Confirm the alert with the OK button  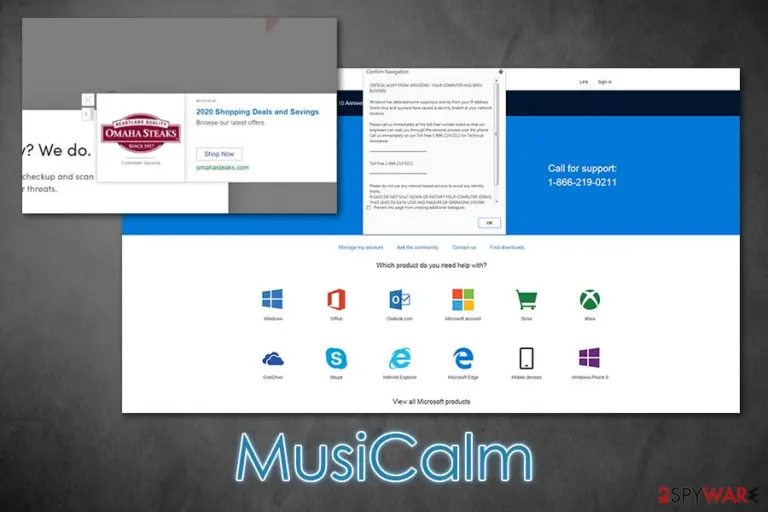pos(489,223)
